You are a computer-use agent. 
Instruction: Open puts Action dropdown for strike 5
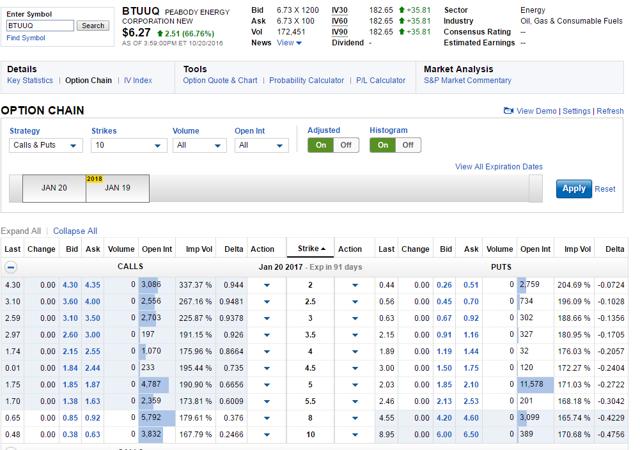355,385
